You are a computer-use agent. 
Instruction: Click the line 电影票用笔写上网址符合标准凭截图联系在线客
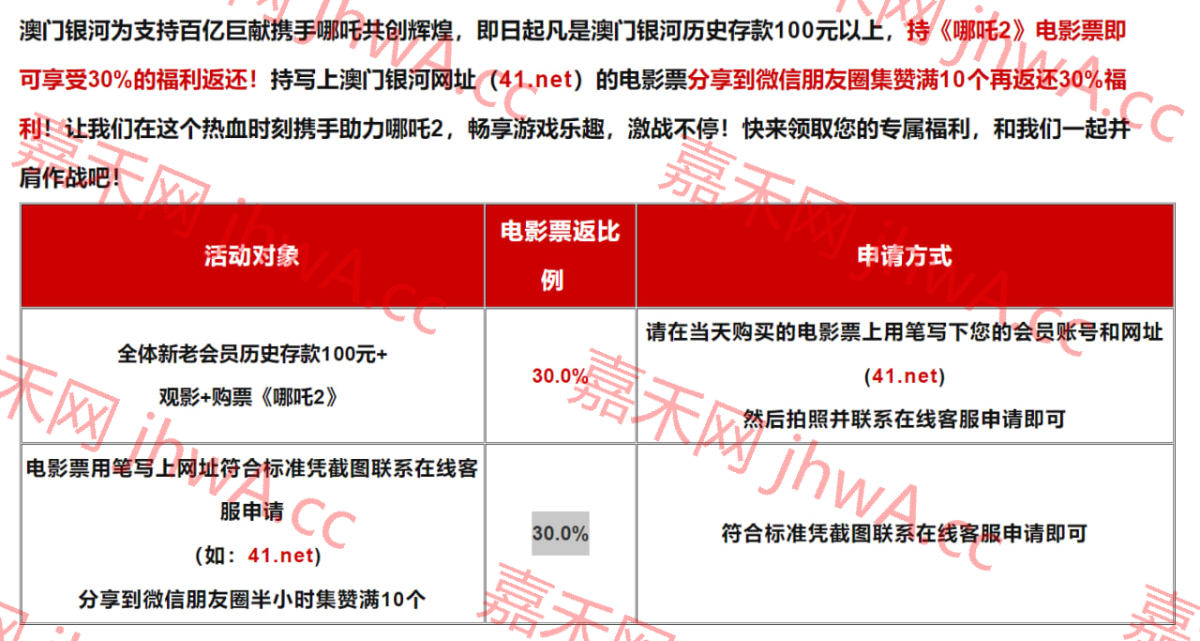point(252,469)
